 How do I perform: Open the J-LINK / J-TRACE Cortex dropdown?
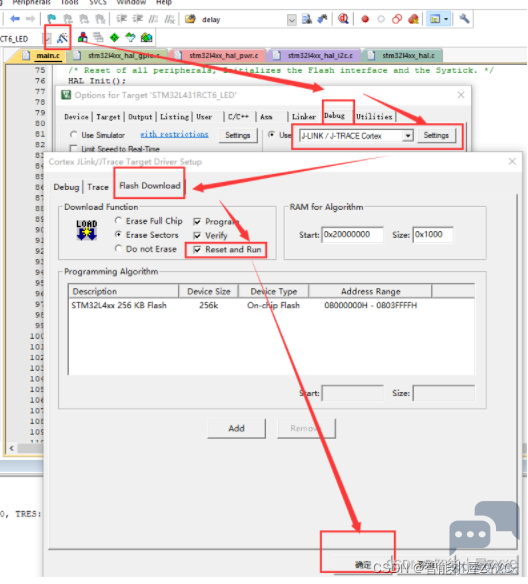click(408, 136)
